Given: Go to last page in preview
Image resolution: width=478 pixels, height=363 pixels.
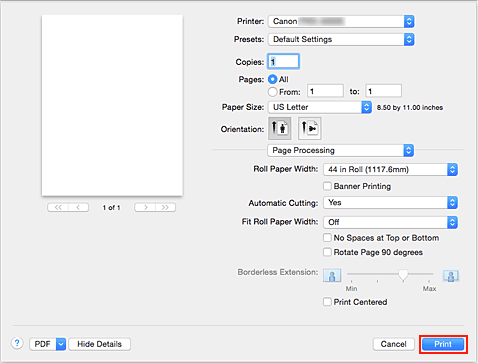Looking at the screenshot, I should [165, 207].
